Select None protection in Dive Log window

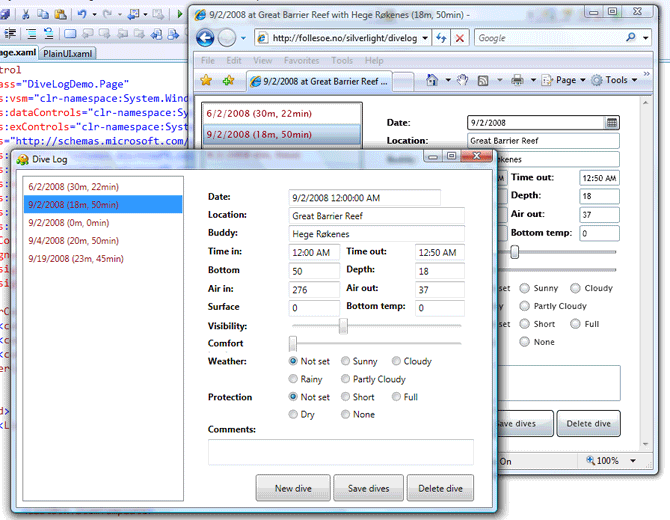pos(345,414)
